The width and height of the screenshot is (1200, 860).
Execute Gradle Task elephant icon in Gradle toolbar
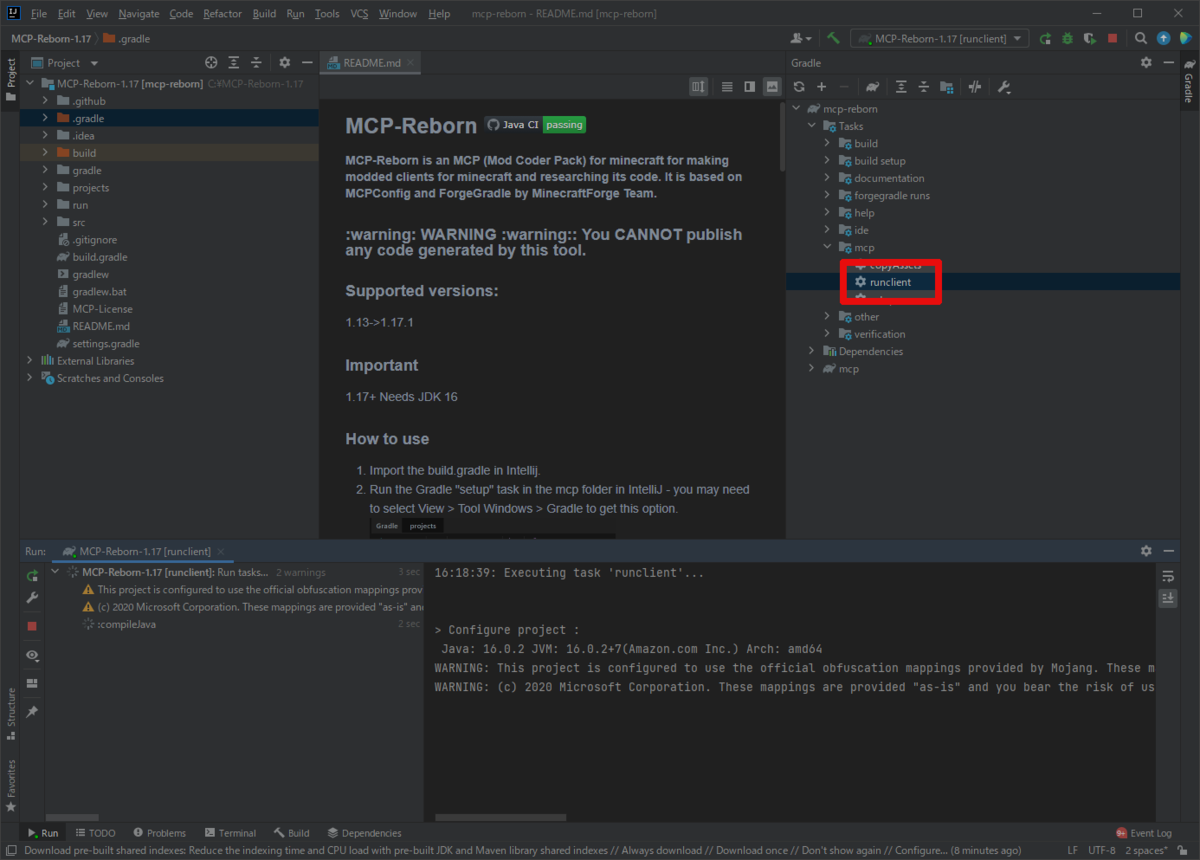872,87
